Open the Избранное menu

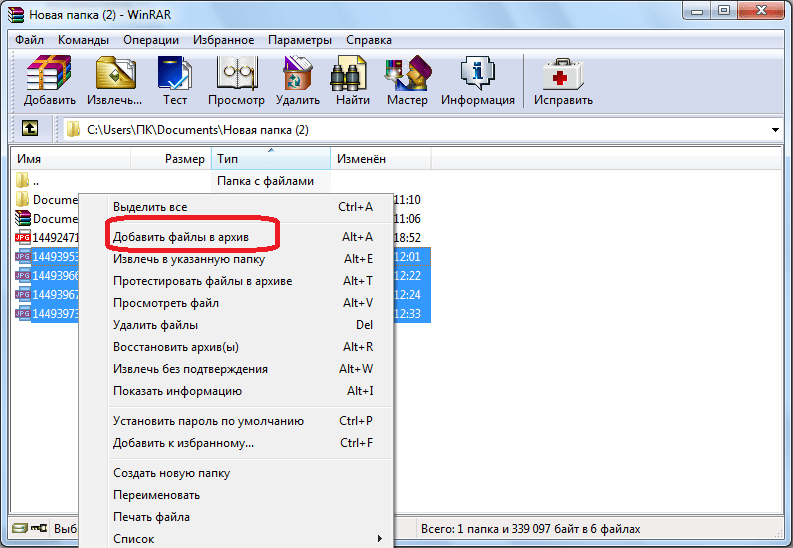tap(224, 40)
